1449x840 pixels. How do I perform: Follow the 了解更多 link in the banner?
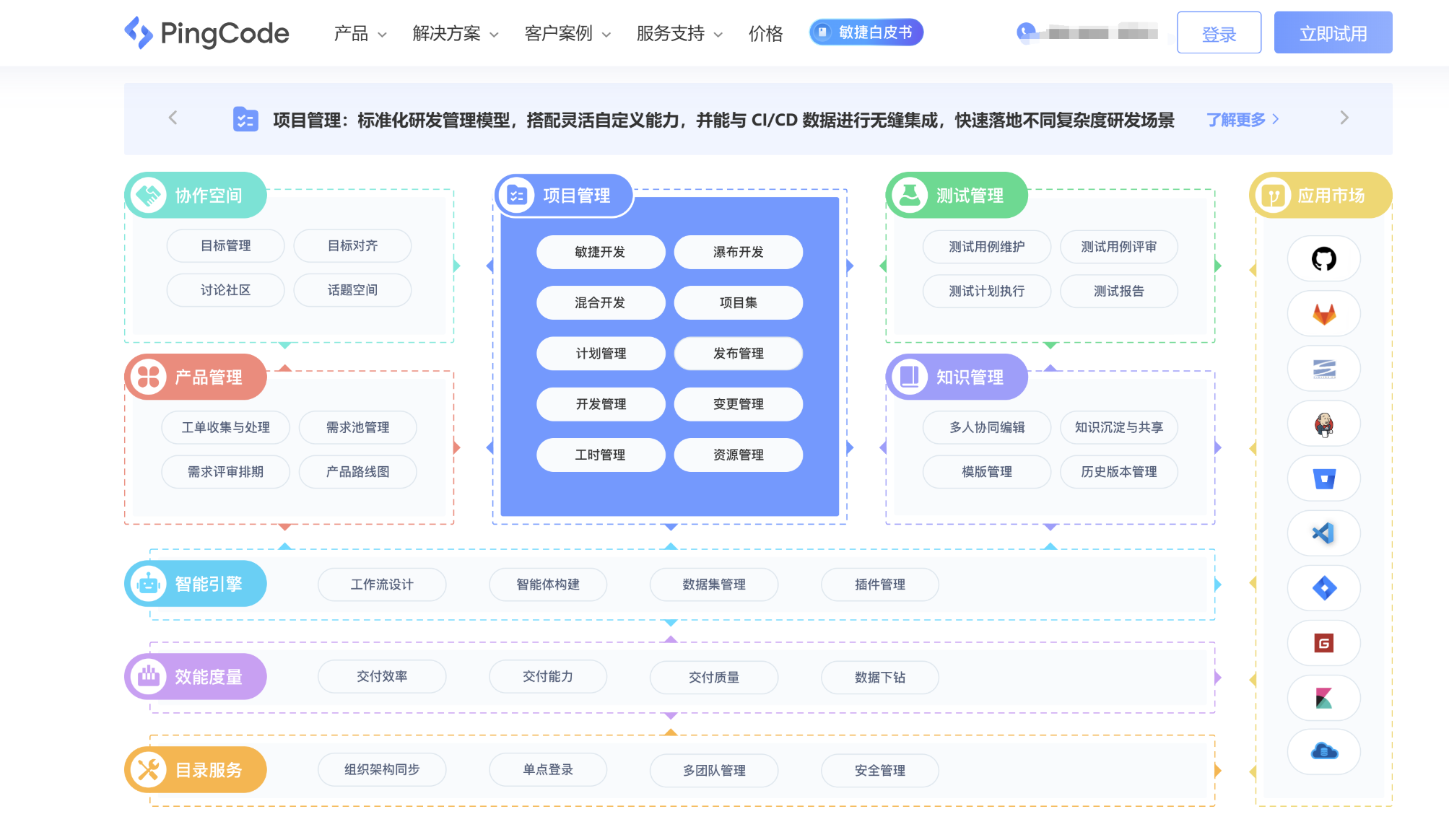[1236, 119]
